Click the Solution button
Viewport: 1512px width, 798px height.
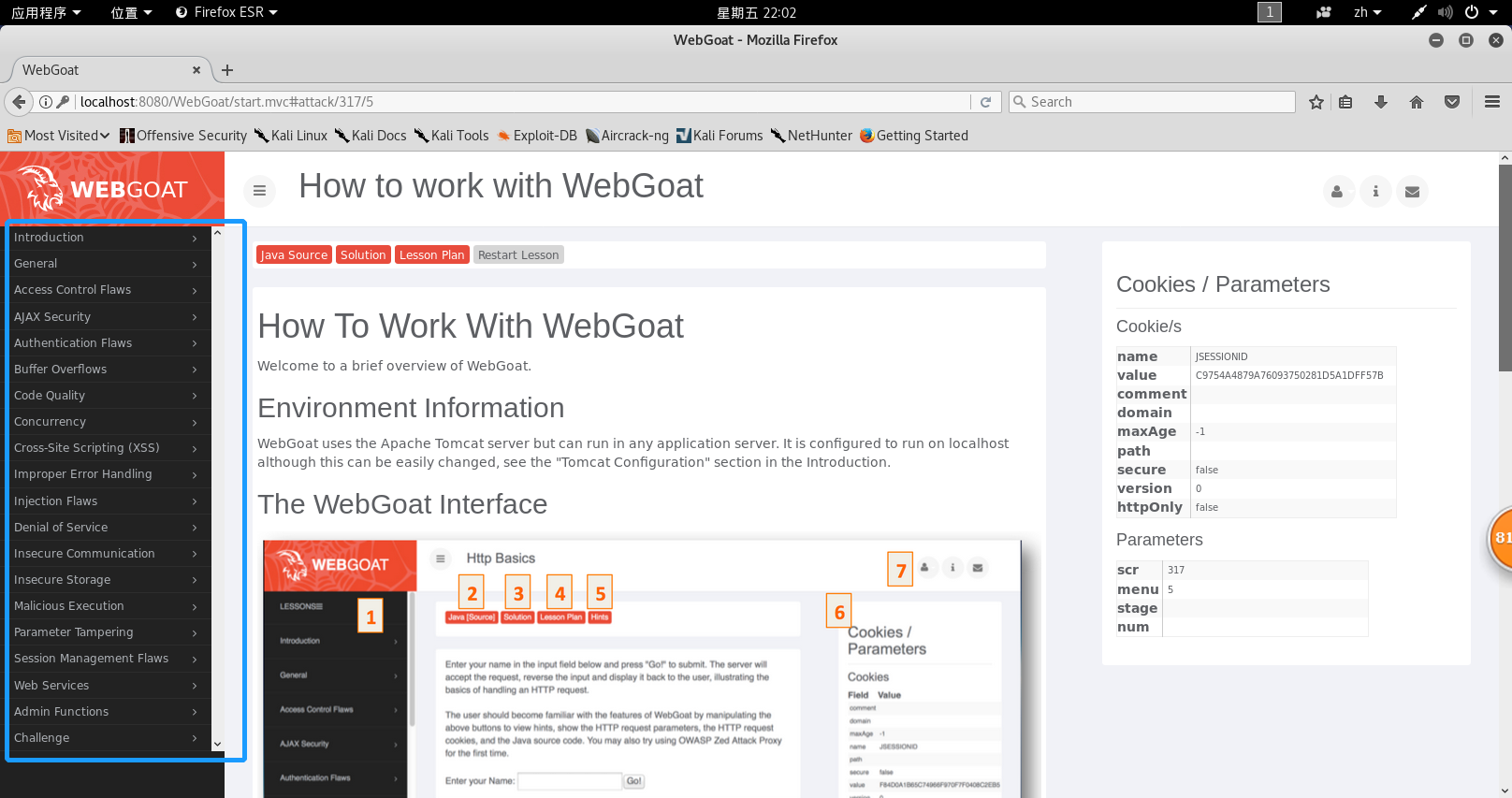(x=363, y=254)
